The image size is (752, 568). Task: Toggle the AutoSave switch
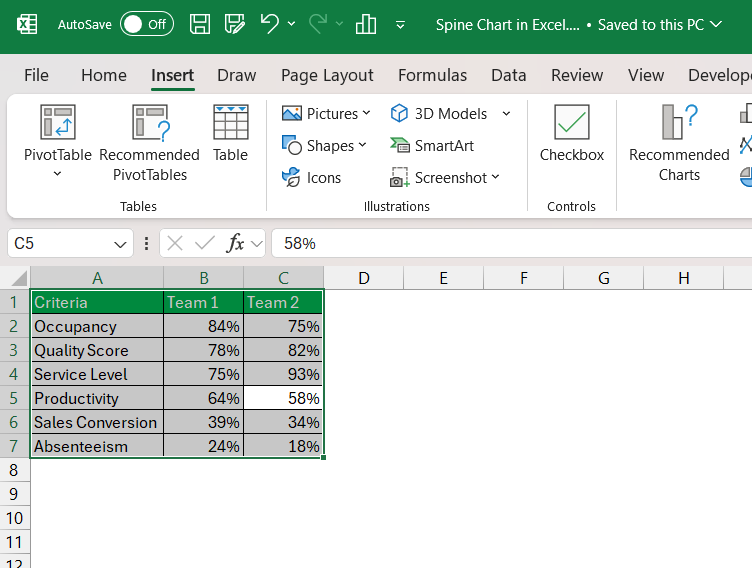pos(147,24)
